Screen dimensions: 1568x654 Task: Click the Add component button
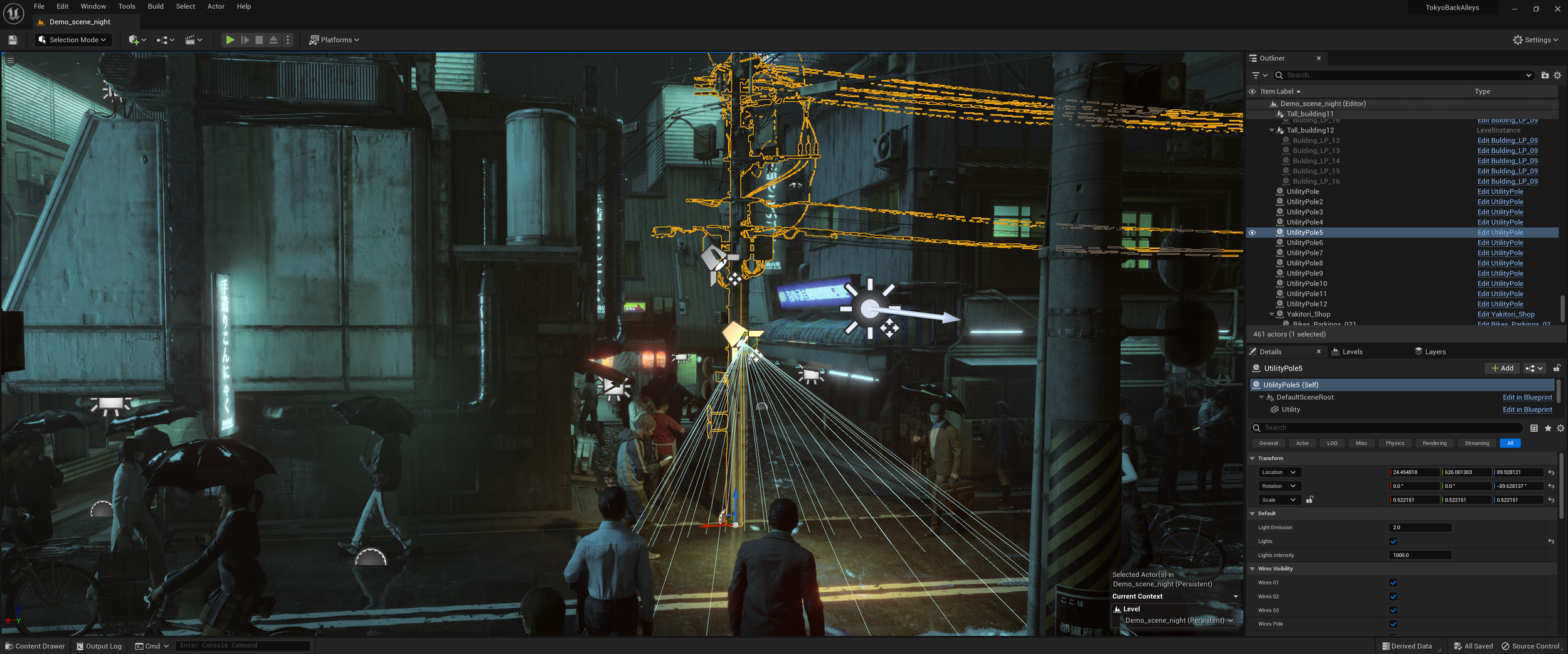(x=1502, y=368)
